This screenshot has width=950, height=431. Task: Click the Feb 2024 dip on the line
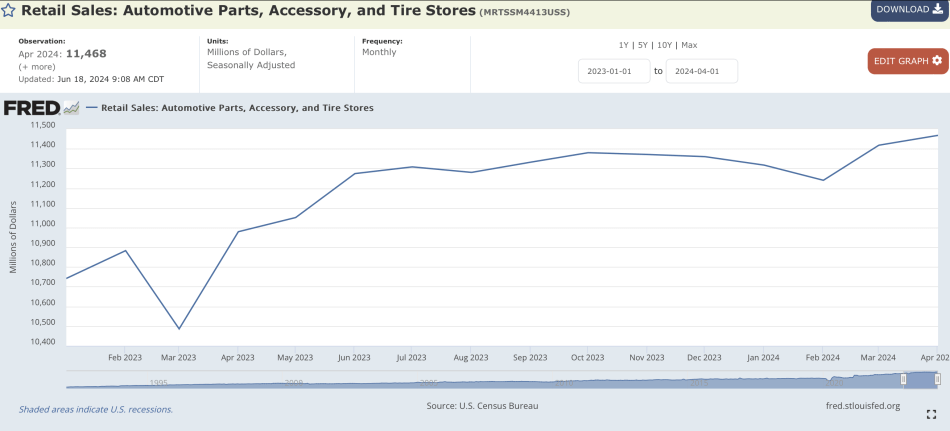823,180
